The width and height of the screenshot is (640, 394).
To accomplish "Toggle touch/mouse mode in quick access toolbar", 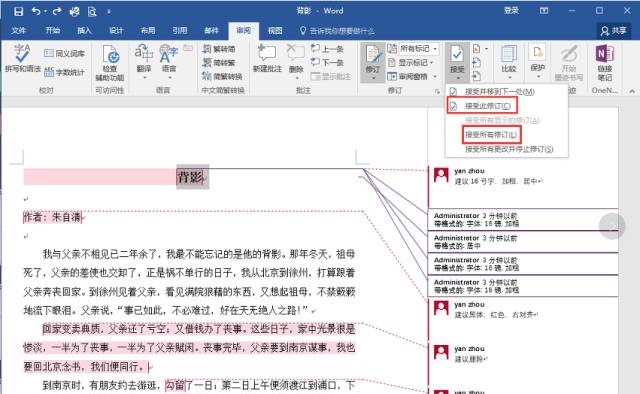I will [x=74, y=11].
